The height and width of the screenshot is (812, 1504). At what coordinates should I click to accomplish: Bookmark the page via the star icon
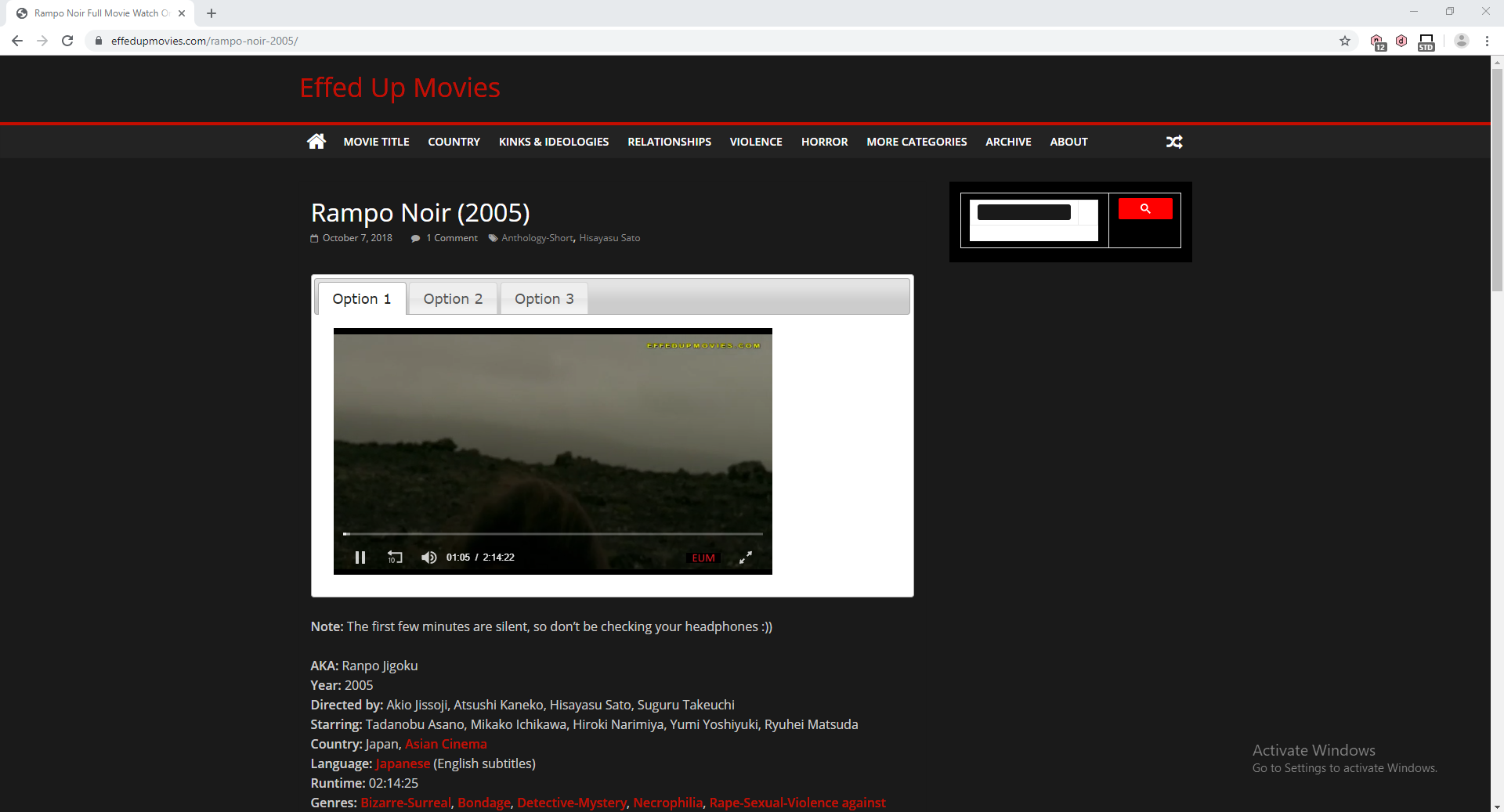[1345, 41]
